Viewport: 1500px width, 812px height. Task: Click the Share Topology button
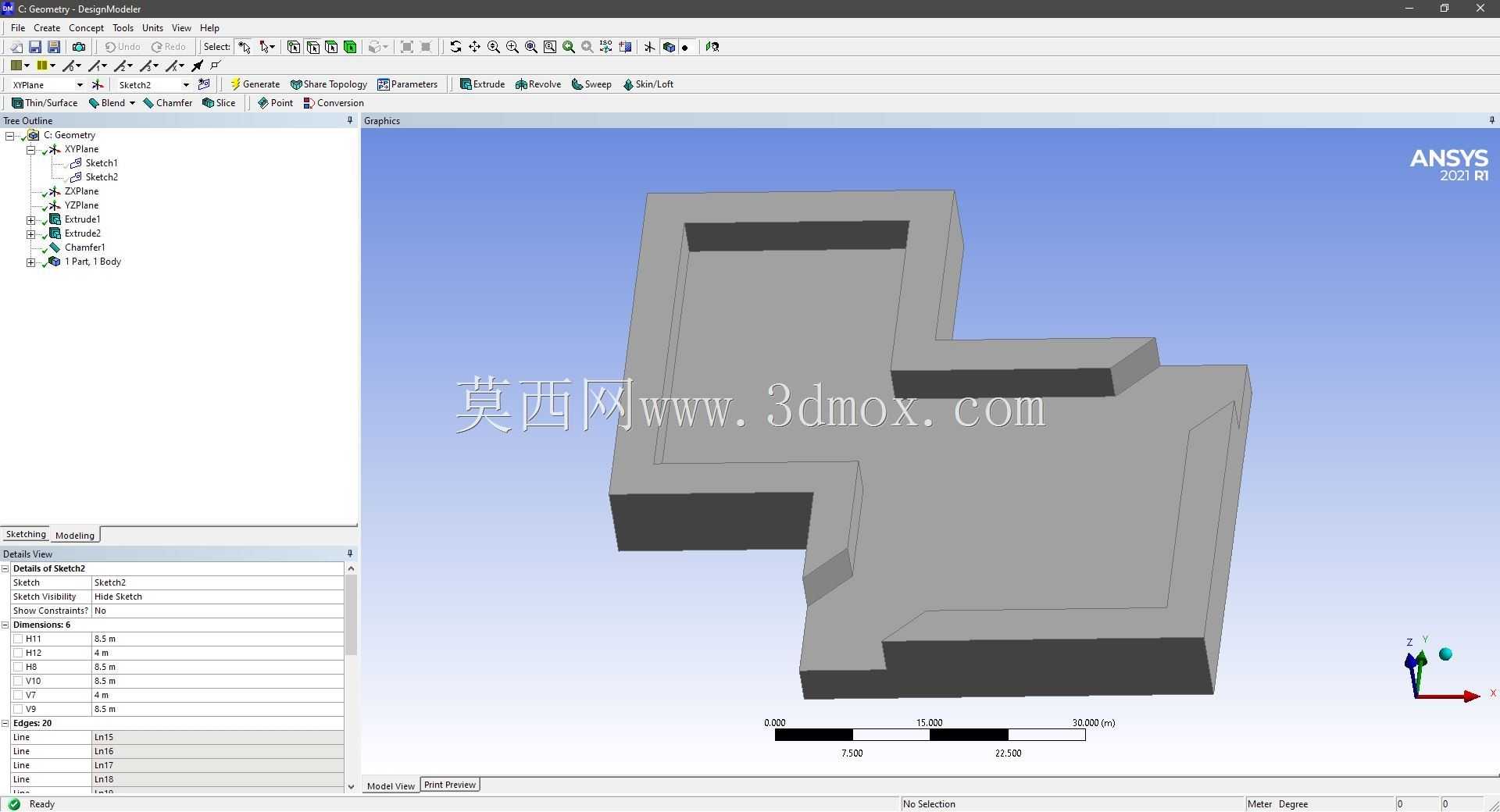pyautogui.click(x=328, y=84)
